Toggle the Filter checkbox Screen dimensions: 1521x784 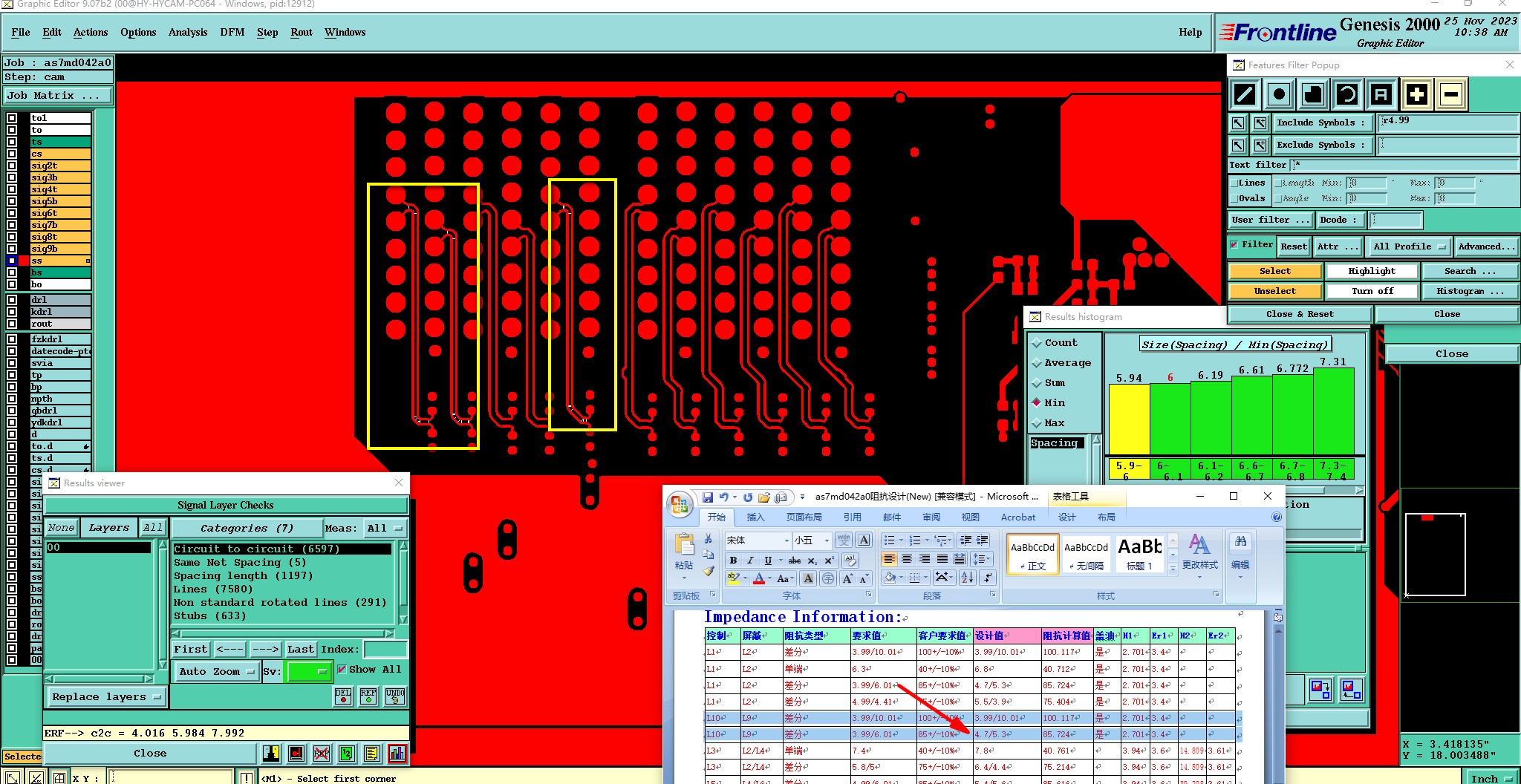pyautogui.click(x=1234, y=245)
